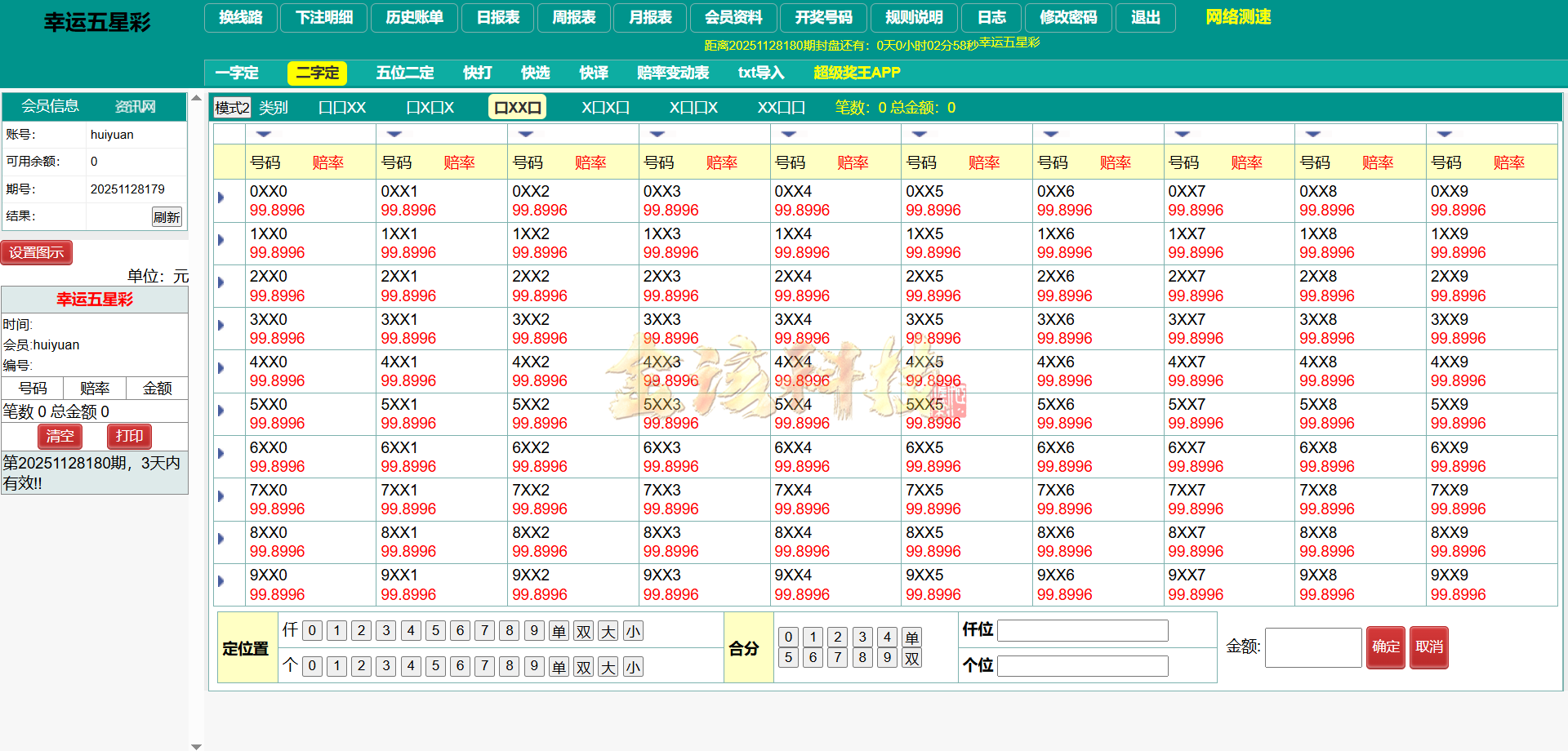This screenshot has width=1568, height=751.
Task: Toggle 个 position 大 (big) button
Action: pos(608,667)
